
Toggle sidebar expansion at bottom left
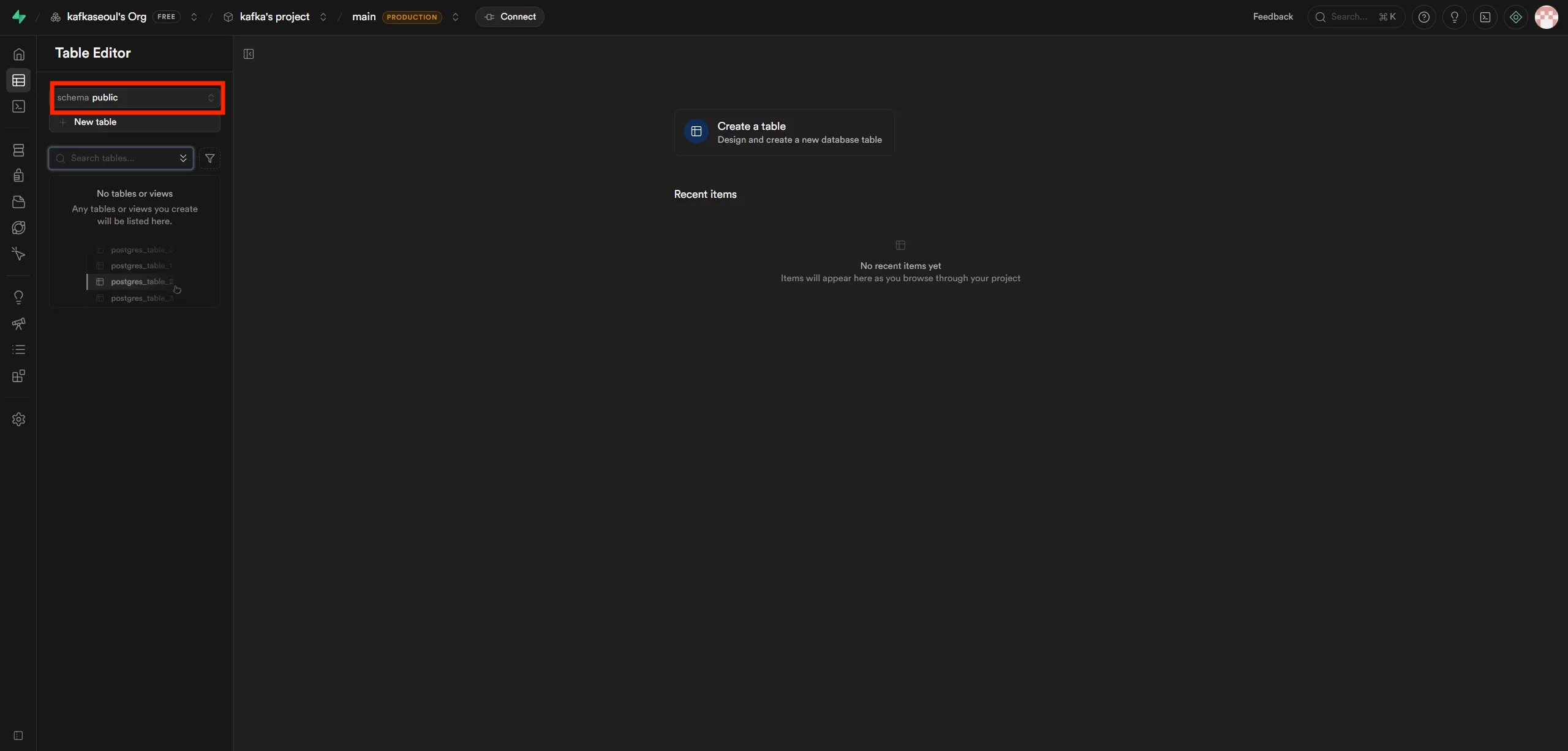point(18,736)
